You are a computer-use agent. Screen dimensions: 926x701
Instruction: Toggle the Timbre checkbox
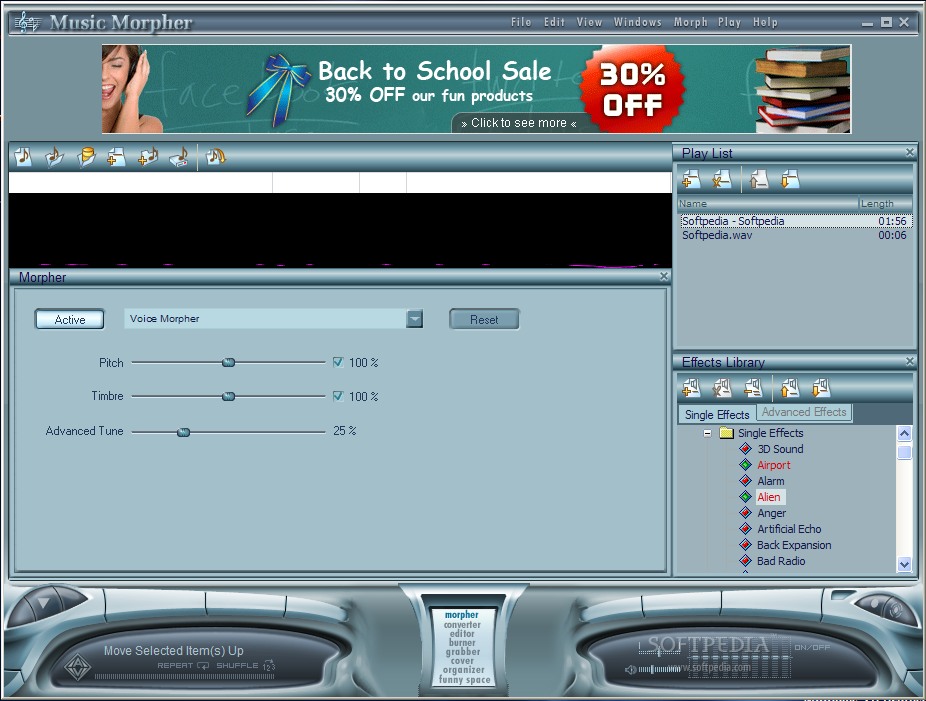[x=338, y=396]
